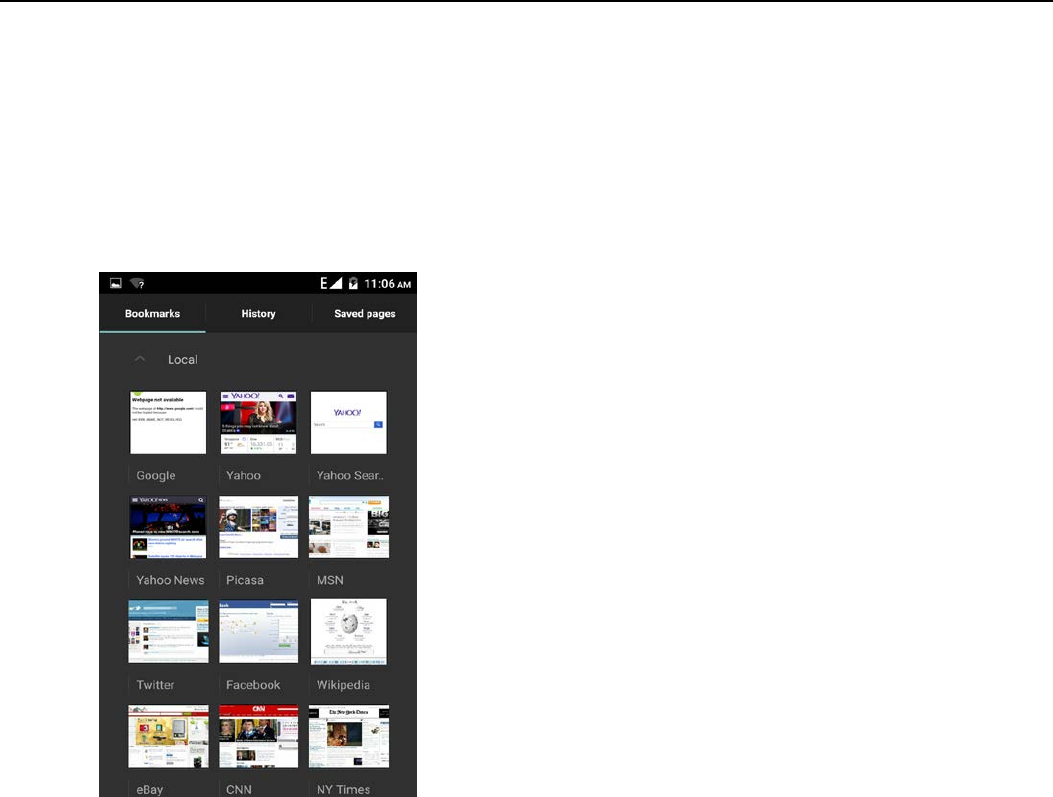Click the Wikipedia bookmark label
Image resolution: width=1053 pixels, height=797 pixels.
[x=343, y=685]
